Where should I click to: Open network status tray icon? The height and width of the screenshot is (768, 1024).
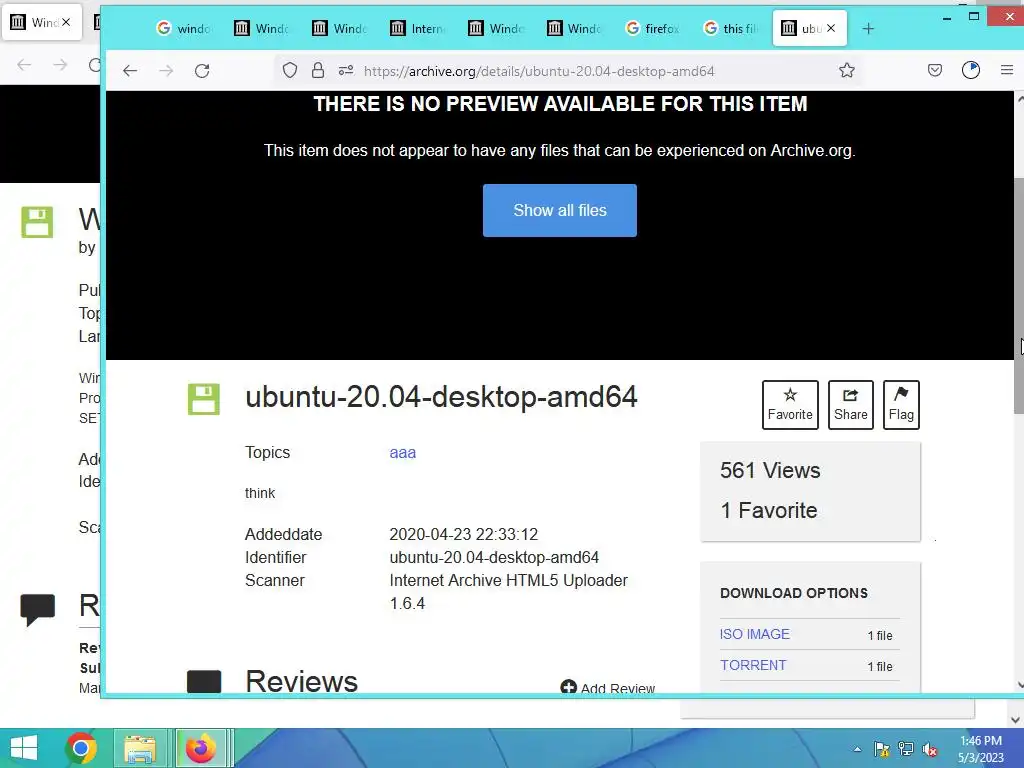906,749
